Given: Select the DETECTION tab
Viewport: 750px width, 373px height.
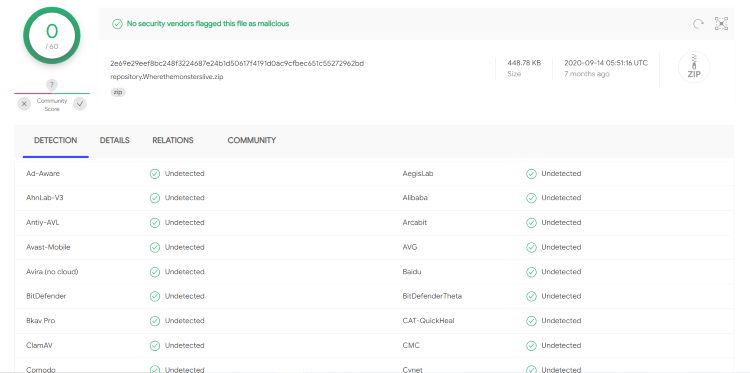Looking at the screenshot, I should (x=55, y=141).
